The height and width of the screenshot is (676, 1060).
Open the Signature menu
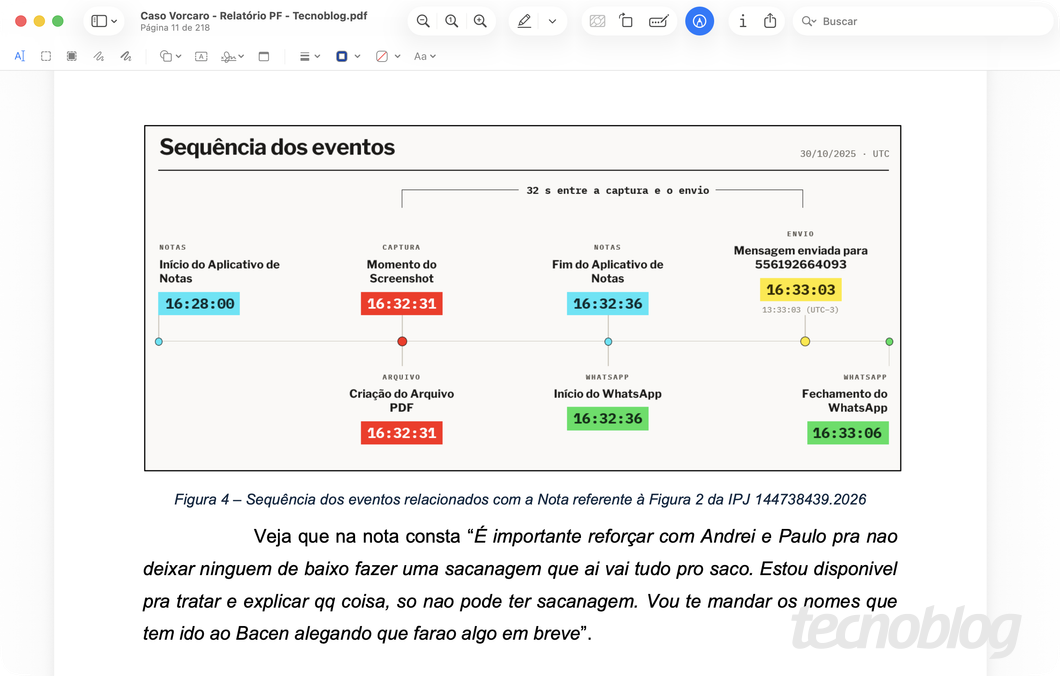pos(233,56)
